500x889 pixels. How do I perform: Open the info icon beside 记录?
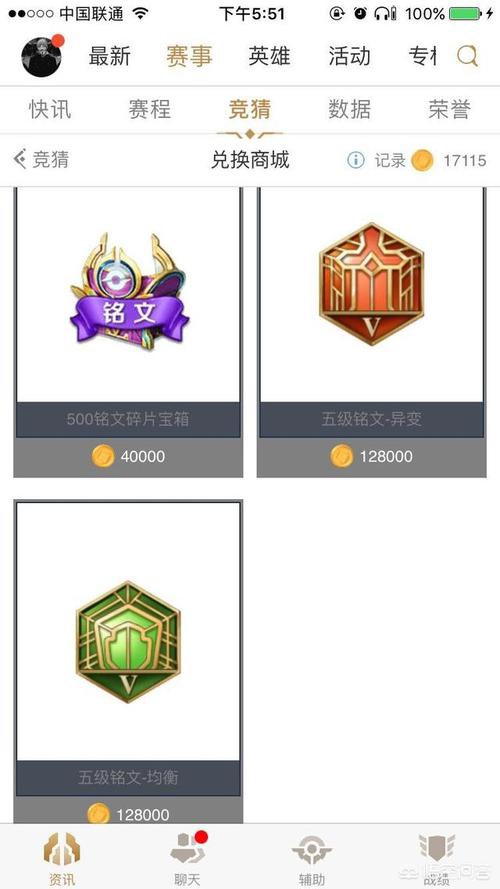pyautogui.click(x=355, y=160)
